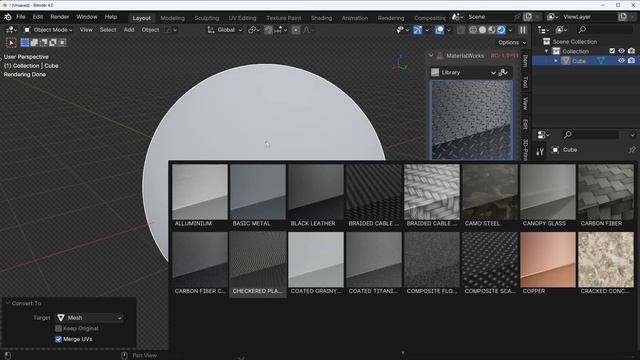Select the ALUMINIUM material thumbnail

200,196
